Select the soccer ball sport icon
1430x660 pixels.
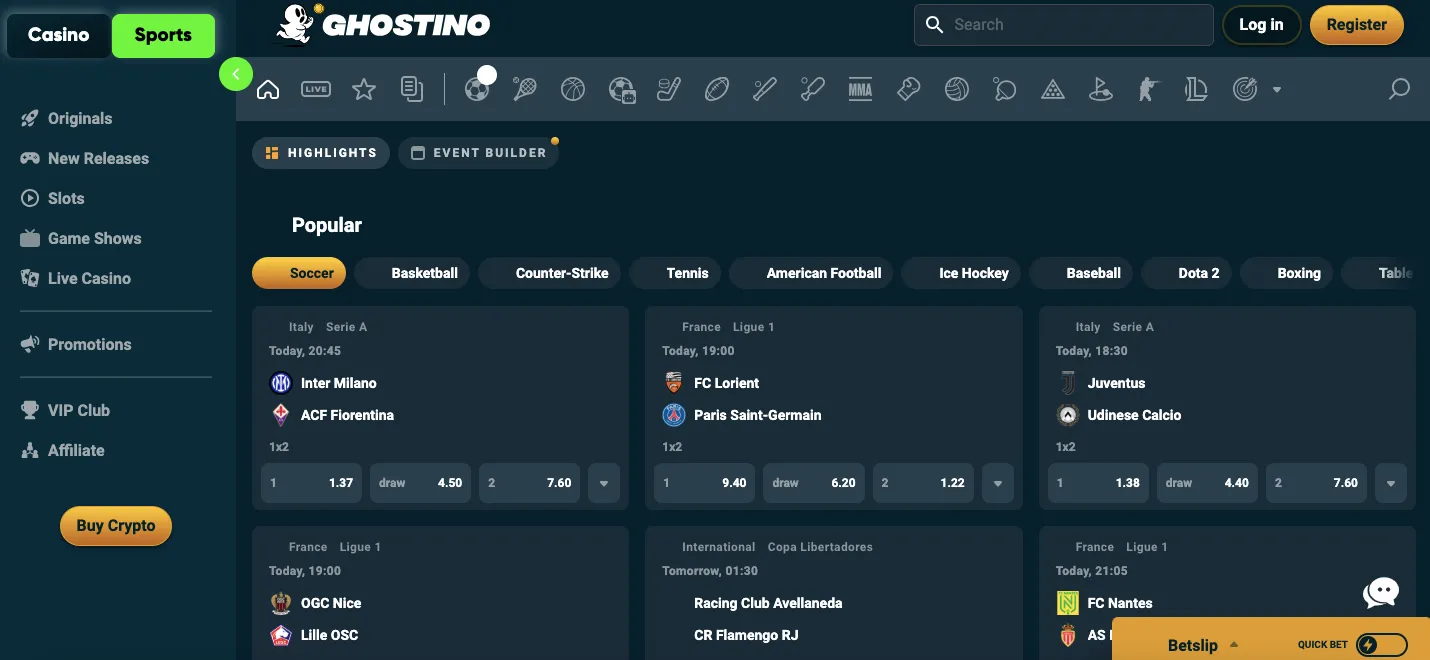pyautogui.click(x=477, y=90)
